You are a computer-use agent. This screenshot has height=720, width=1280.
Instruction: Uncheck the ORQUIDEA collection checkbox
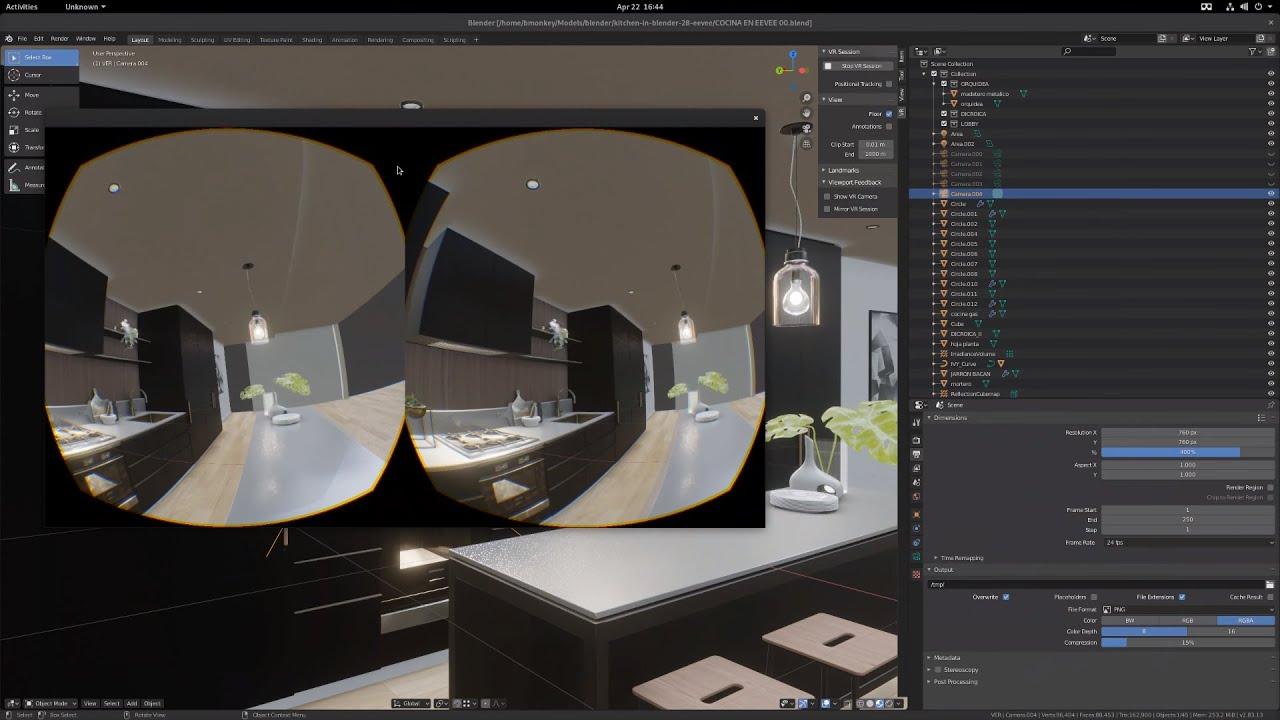click(944, 84)
